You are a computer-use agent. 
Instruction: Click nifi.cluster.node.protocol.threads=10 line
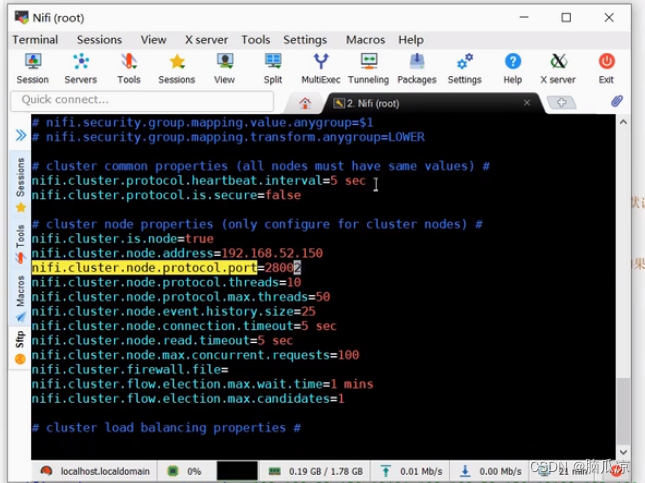(166, 282)
